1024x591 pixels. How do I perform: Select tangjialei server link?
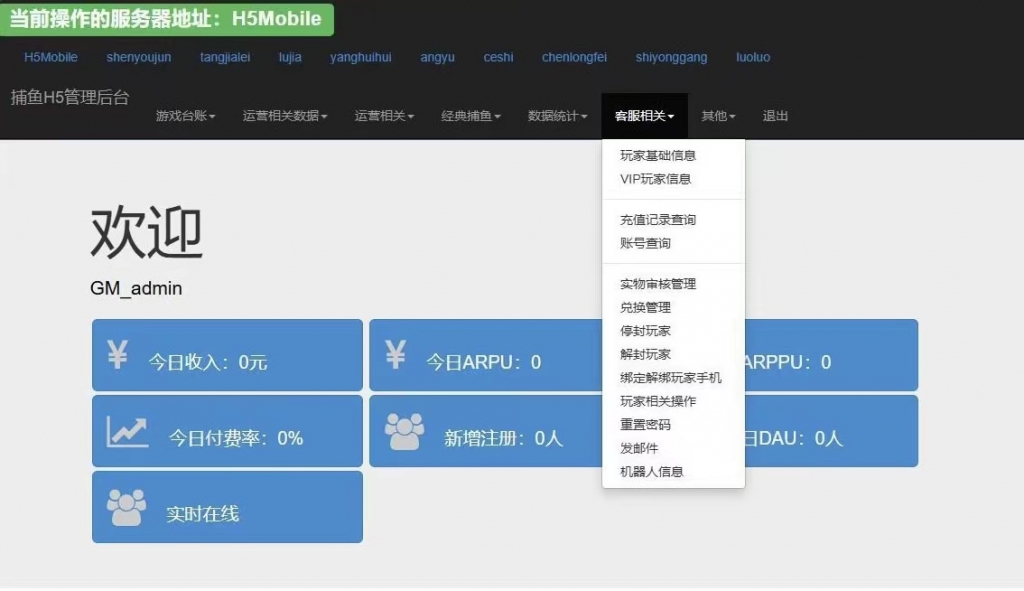225,57
